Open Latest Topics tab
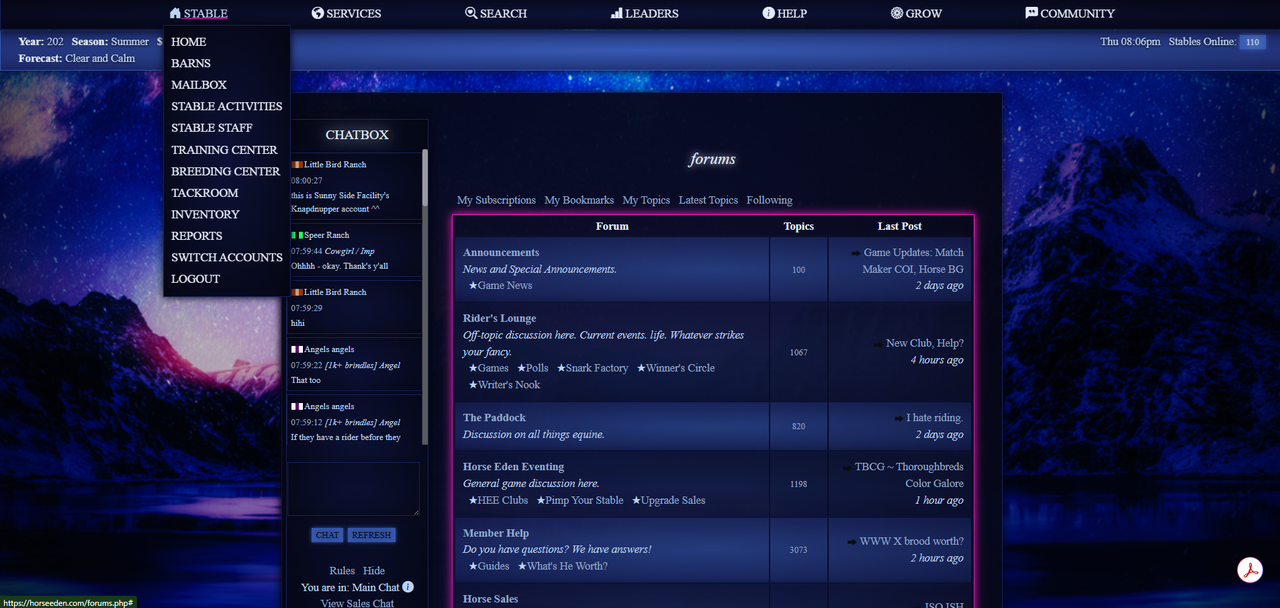The height and width of the screenshot is (608, 1280). [x=708, y=200]
